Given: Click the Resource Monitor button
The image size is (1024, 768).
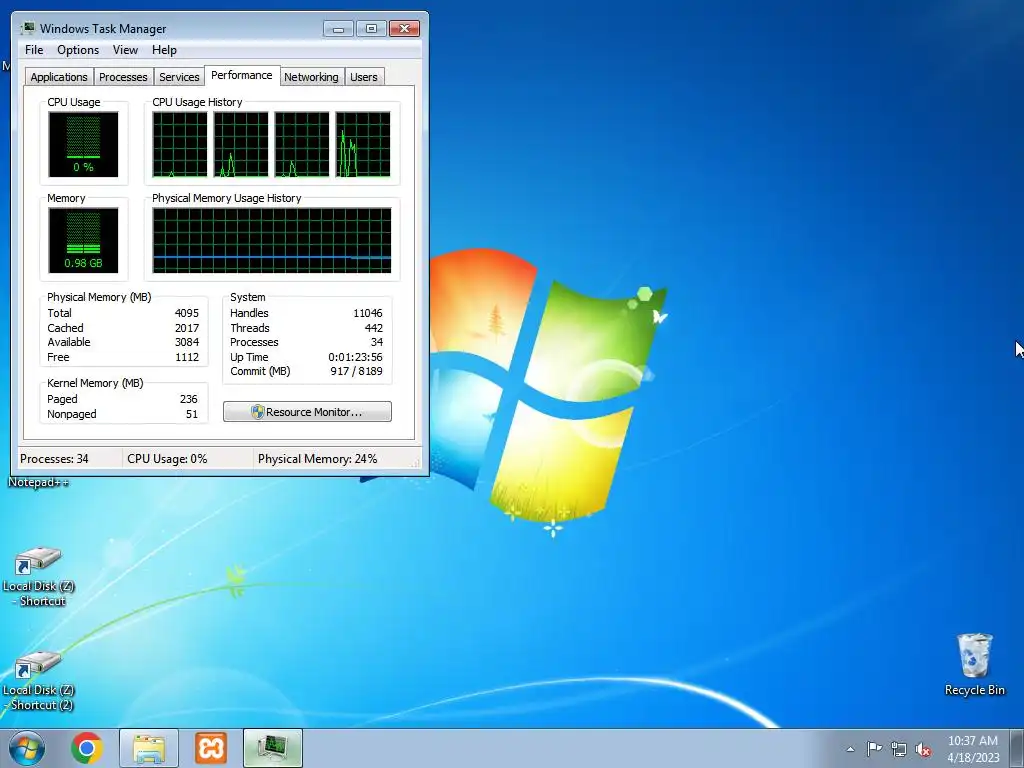Looking at the screenshot, I should click(x=307, y=412).
